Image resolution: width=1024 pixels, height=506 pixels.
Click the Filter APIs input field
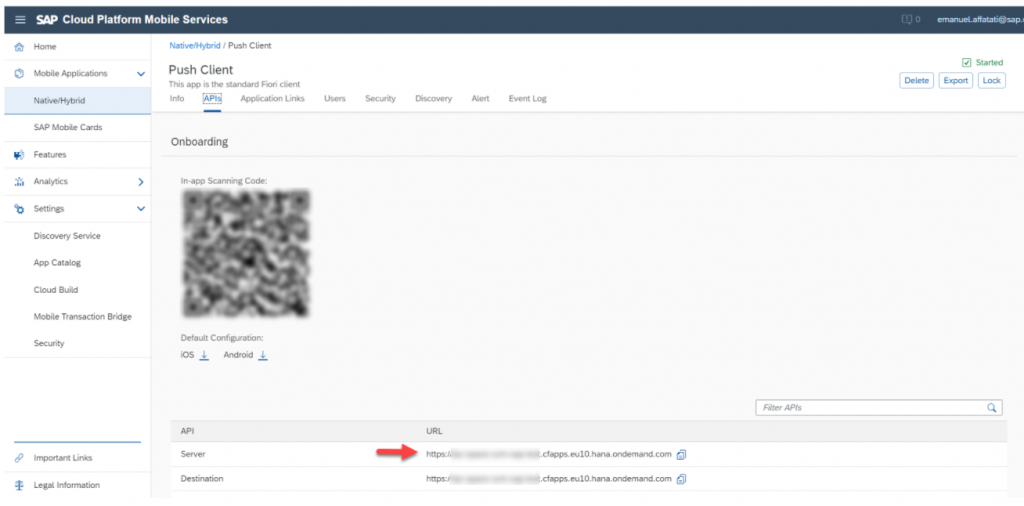point(878,407)
